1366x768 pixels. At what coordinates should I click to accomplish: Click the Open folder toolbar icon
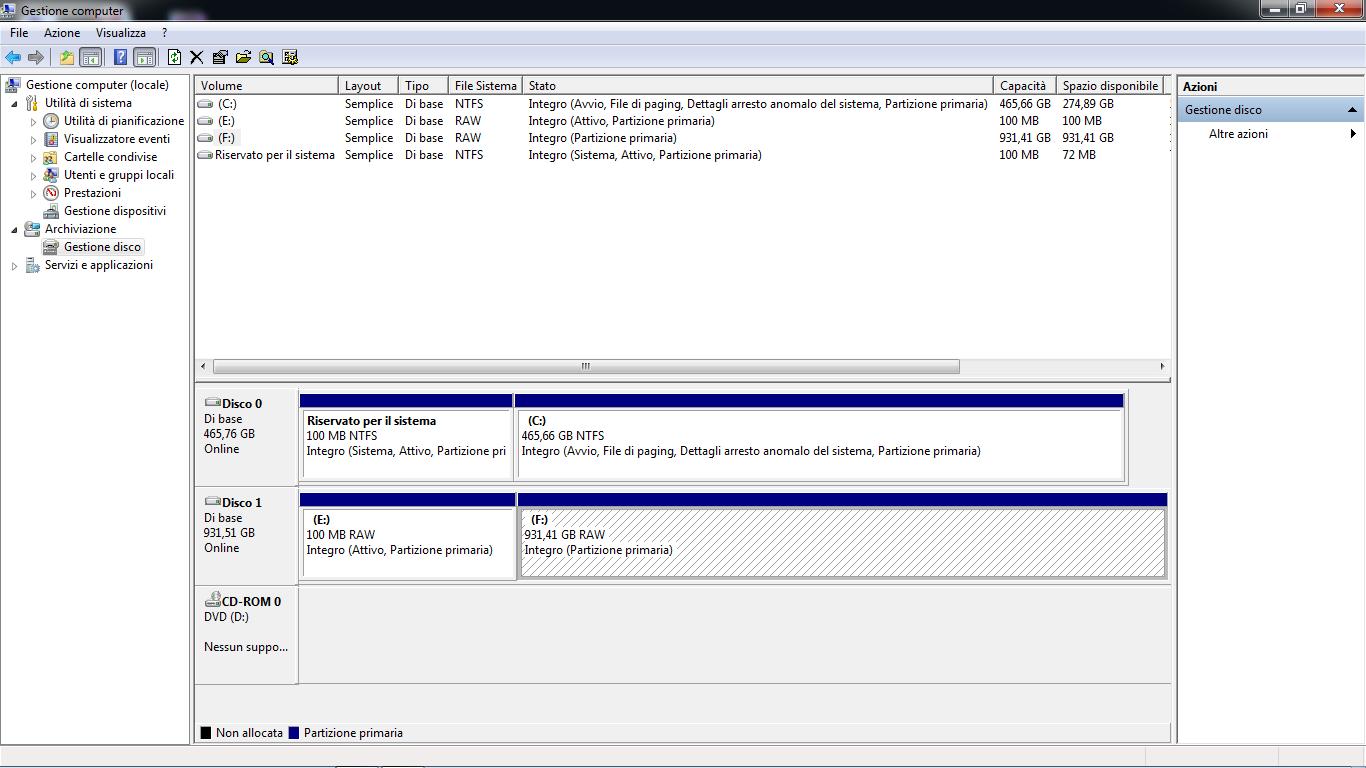pos(243,57)
